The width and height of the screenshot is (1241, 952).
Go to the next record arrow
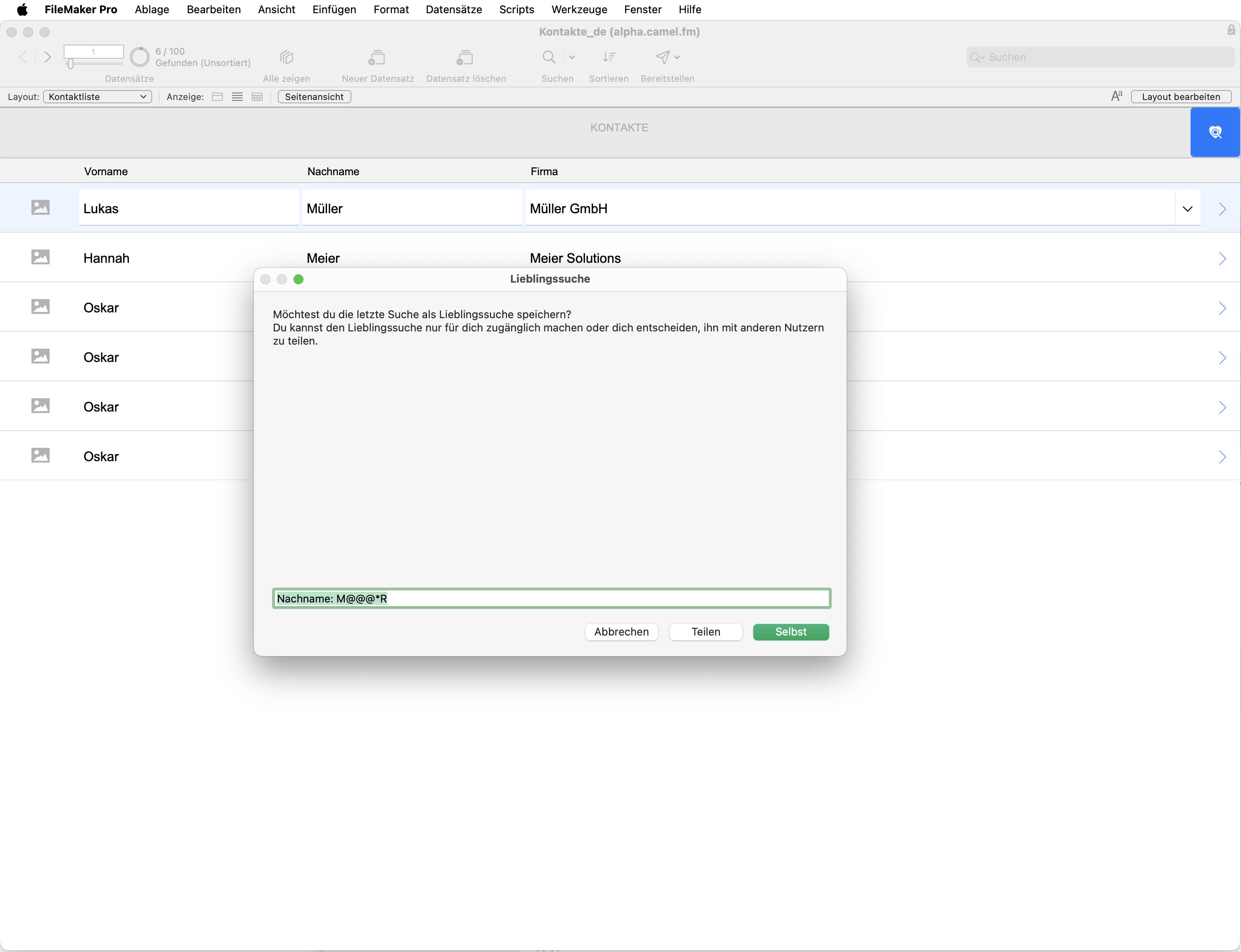tap(48, 57)
